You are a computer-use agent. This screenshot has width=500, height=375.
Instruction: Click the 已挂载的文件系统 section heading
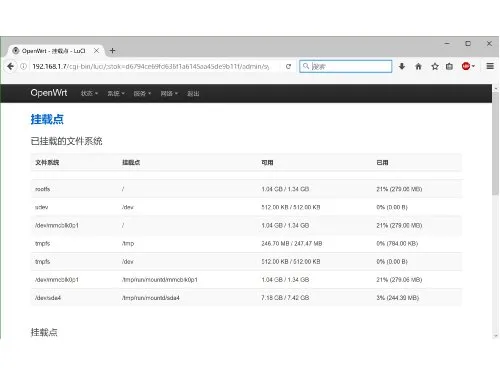(66, 141)
